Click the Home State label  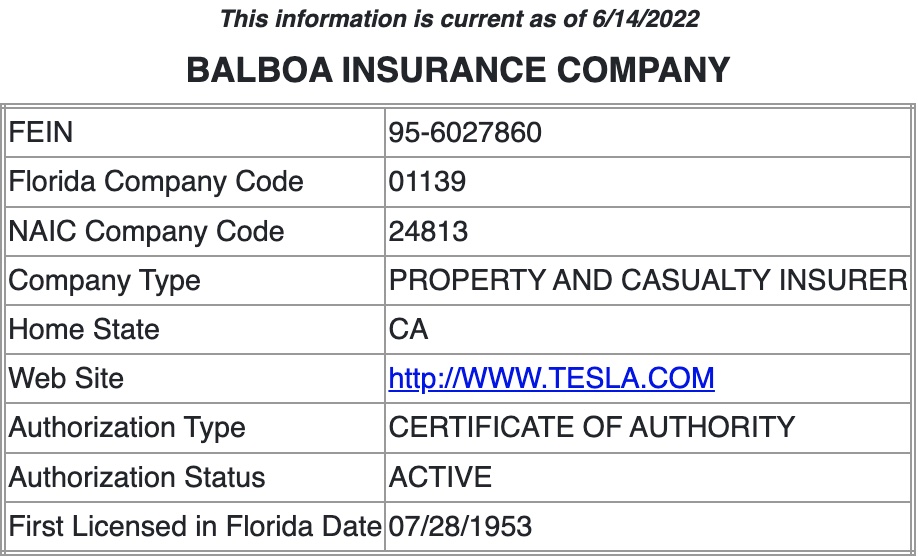[84, 329]
